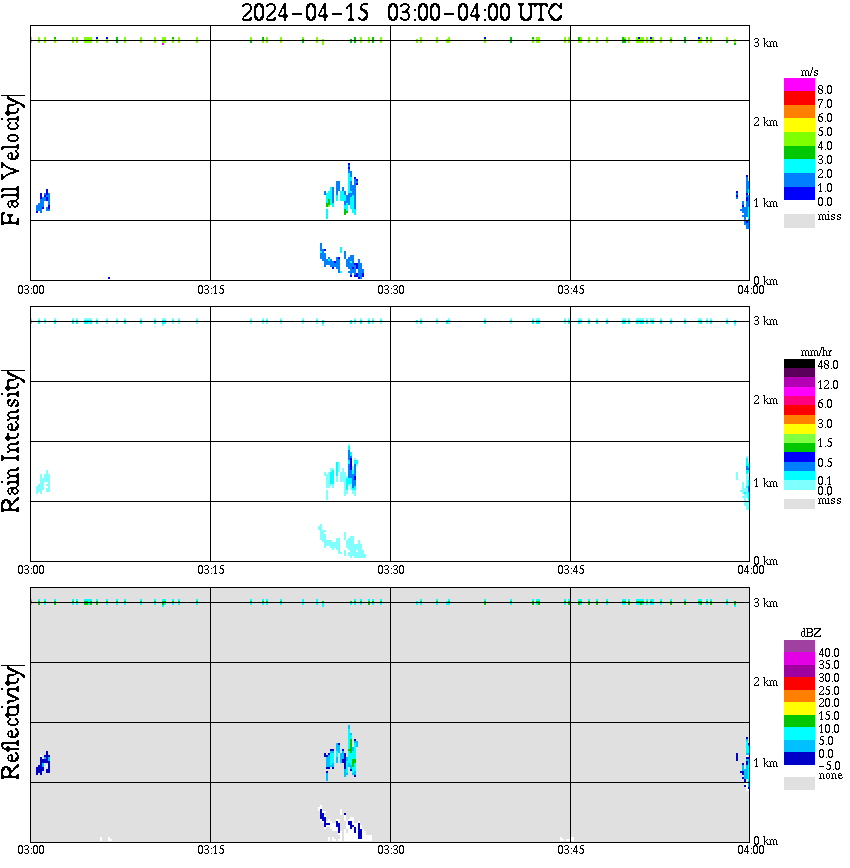Click the m/s unit label above velocity legend
This screenshot has height=868, width=850.
pyautogui.click(x=809, y=72)
